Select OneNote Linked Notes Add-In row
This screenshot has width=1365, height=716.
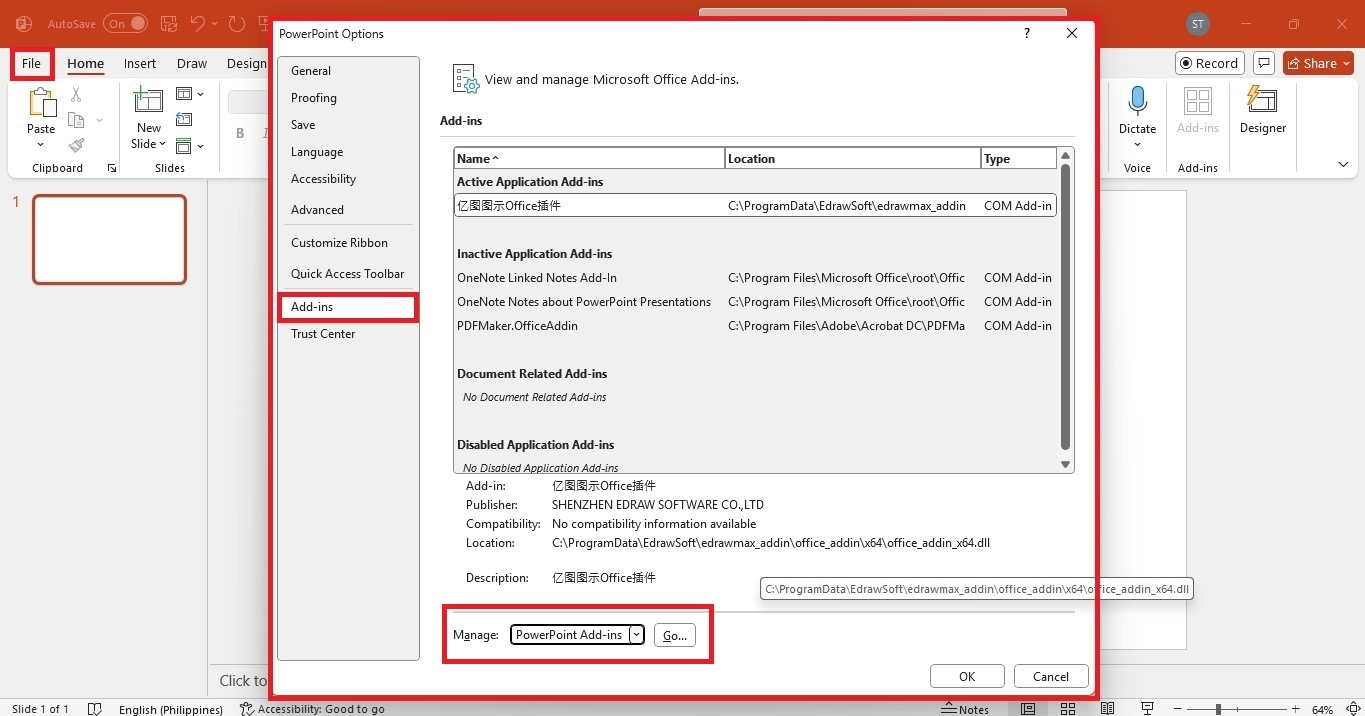click(755, 278)
